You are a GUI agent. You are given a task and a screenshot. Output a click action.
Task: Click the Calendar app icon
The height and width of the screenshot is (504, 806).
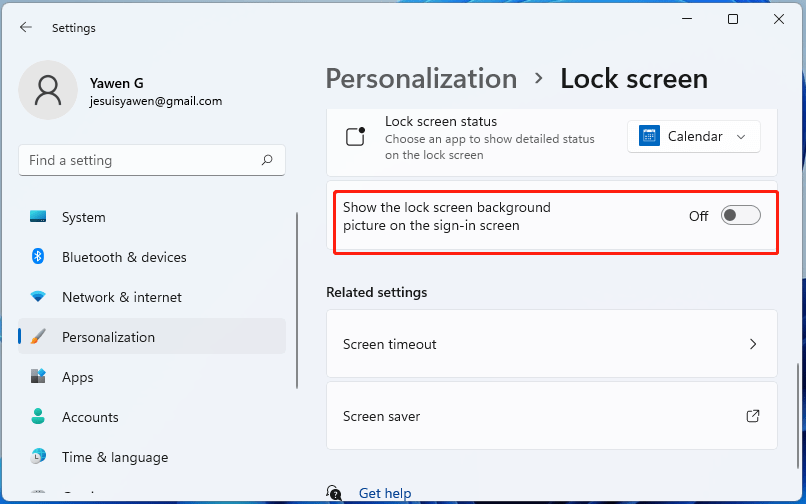click(649, 136)
